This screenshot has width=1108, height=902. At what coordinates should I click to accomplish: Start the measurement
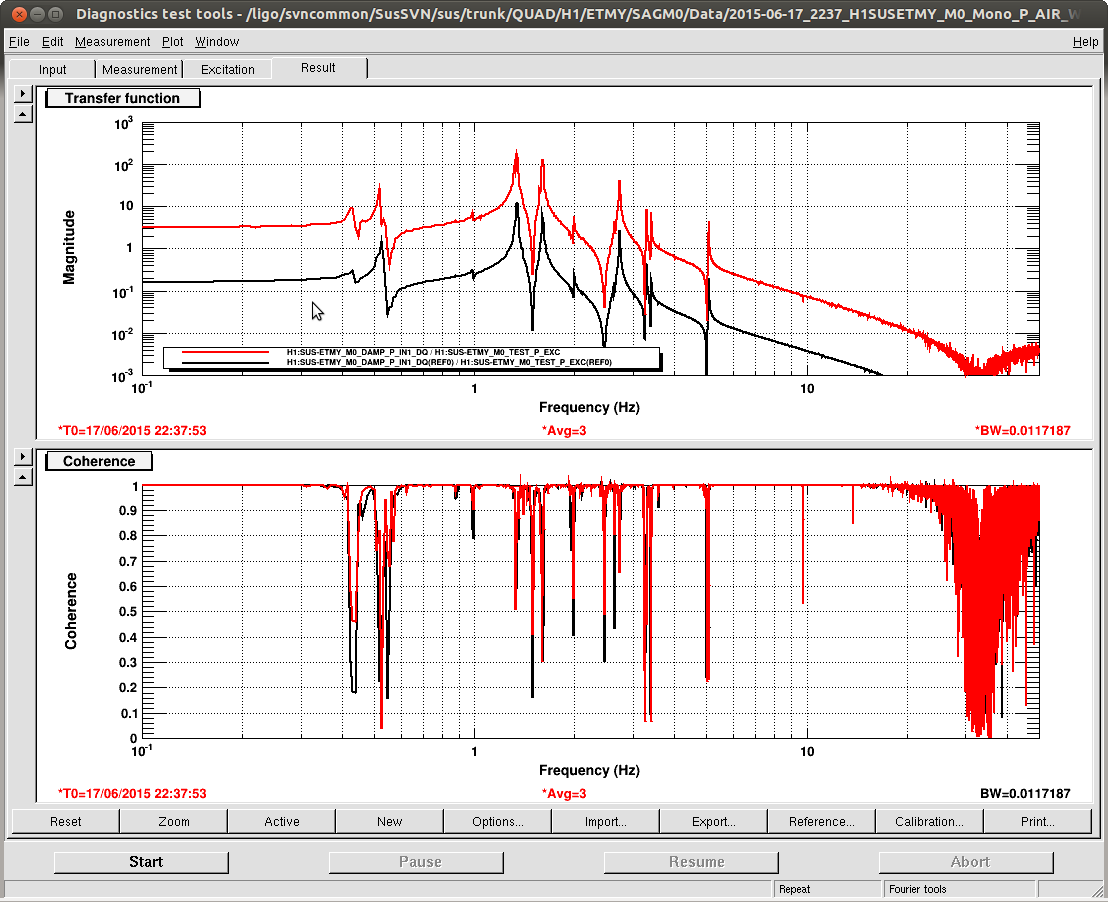coord(141,862)
